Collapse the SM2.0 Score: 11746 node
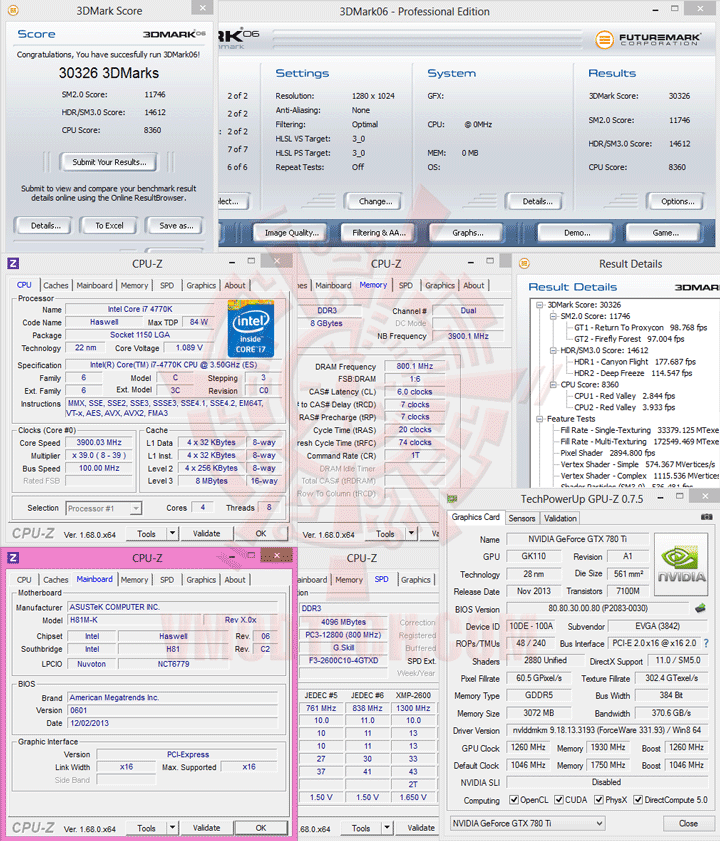 [553, 316]
